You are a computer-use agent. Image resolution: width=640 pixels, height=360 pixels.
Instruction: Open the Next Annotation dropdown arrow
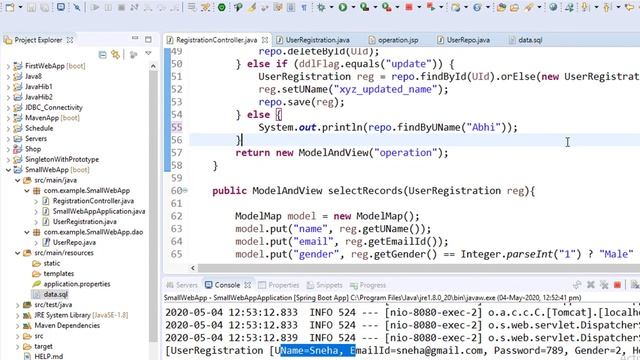(x=596, y=7)
